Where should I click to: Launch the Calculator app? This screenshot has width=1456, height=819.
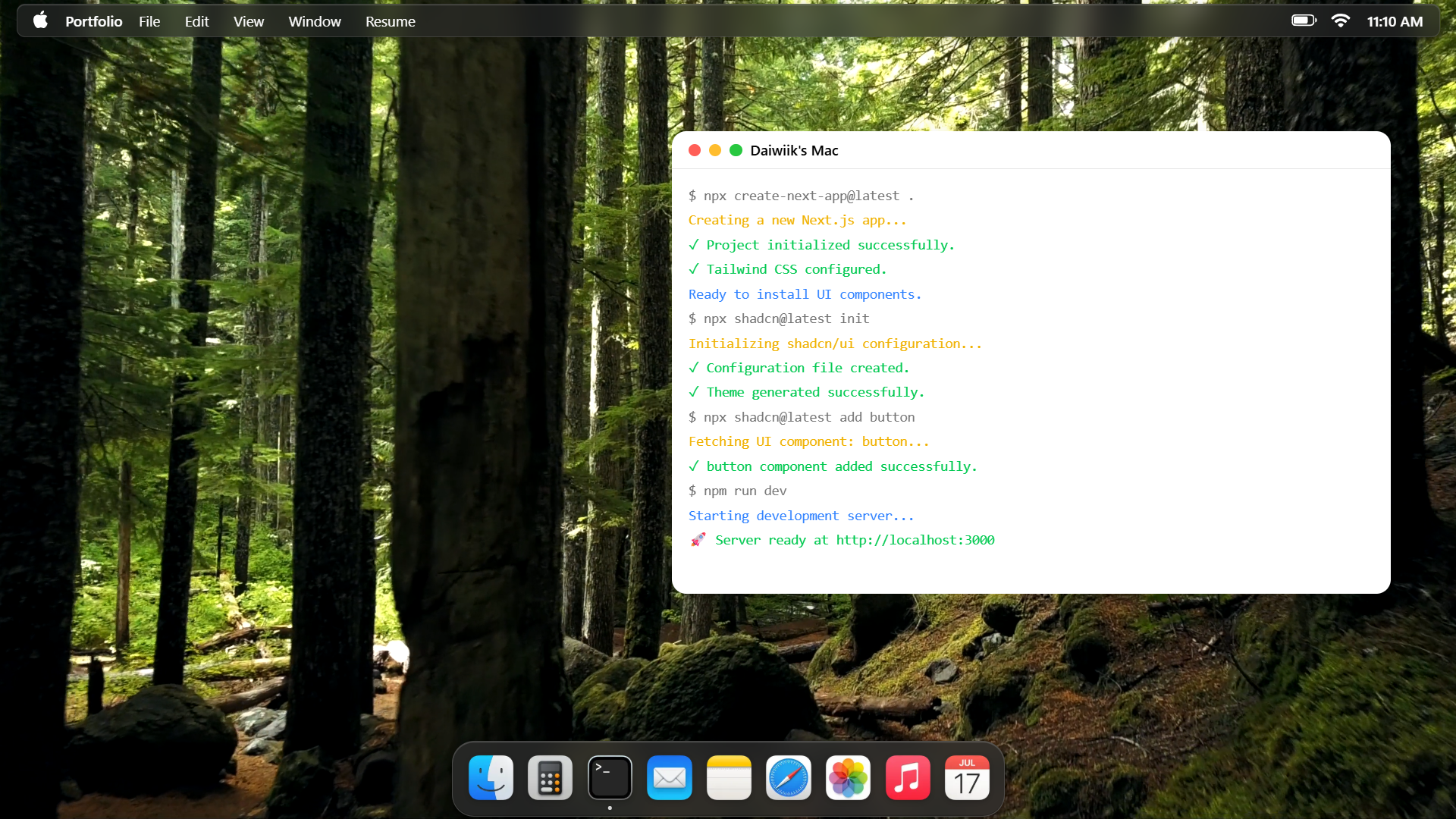pyautogui.click(x=550, y=777)
